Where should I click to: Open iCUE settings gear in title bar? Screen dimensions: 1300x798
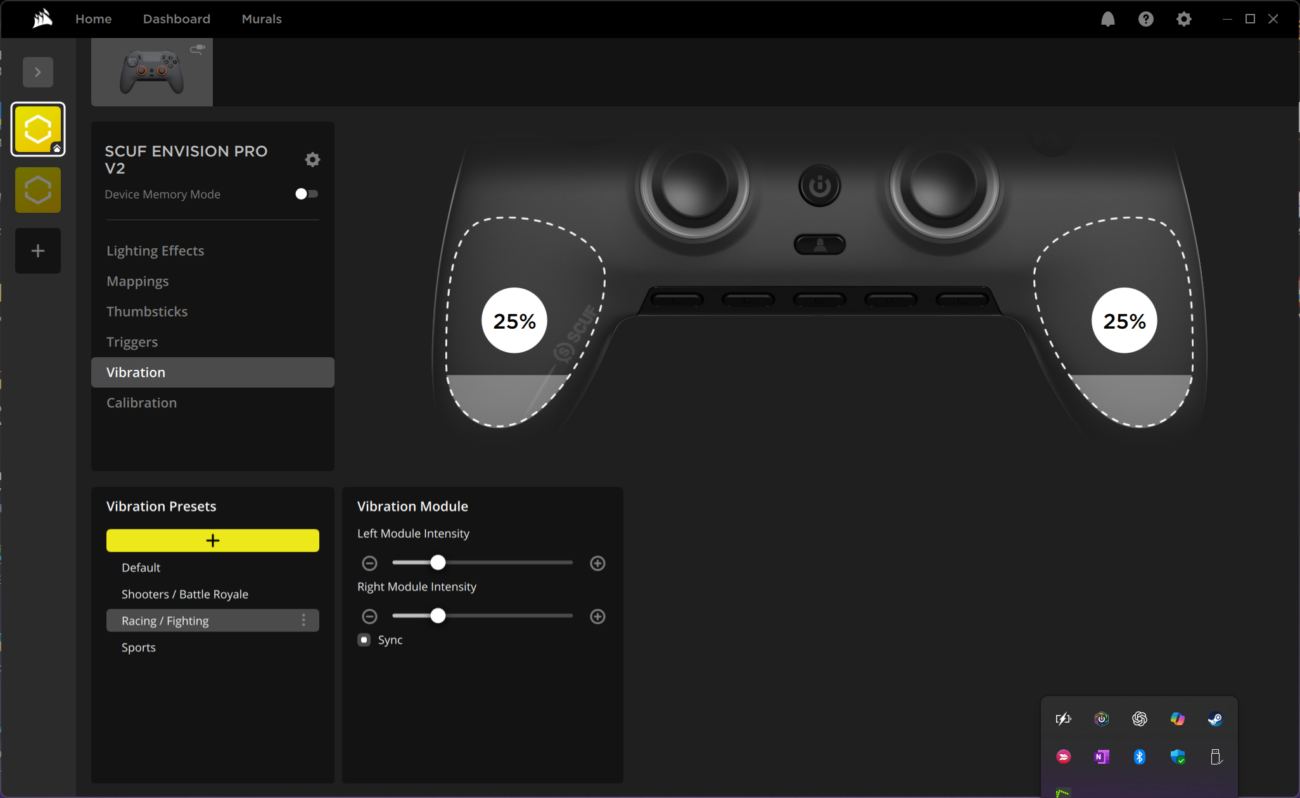(x=1184, y=19)
